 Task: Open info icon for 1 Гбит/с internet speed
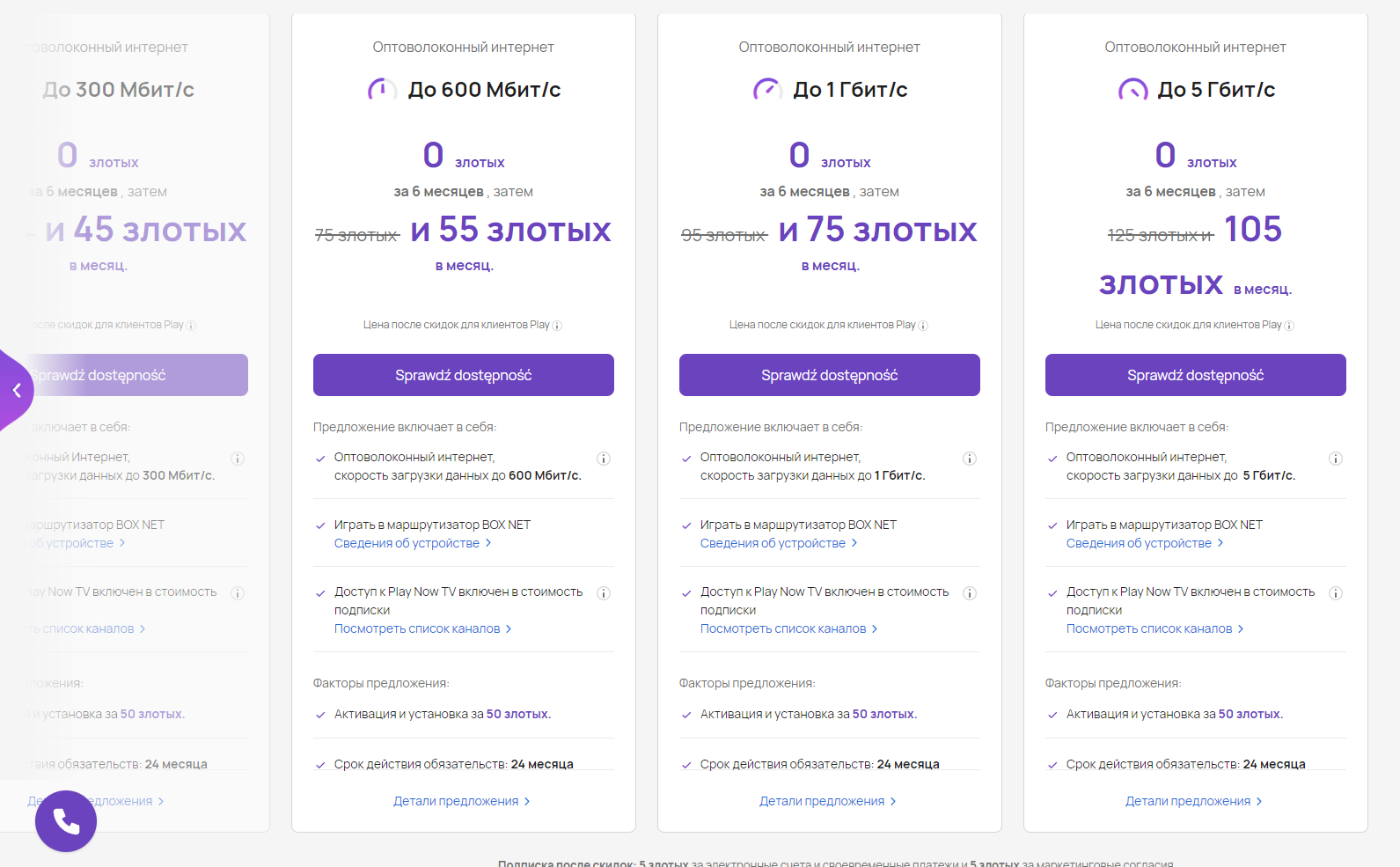click(970, 459)
